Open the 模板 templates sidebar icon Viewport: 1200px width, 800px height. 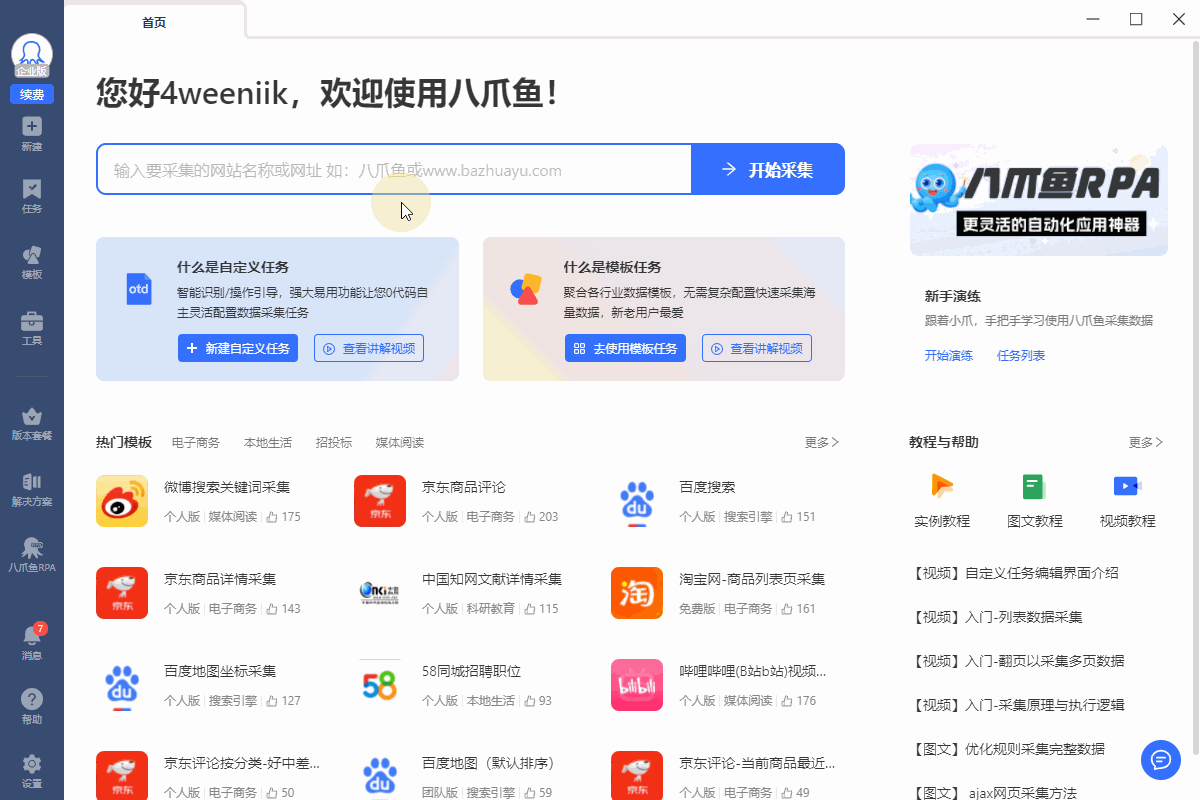coord(32,262)
